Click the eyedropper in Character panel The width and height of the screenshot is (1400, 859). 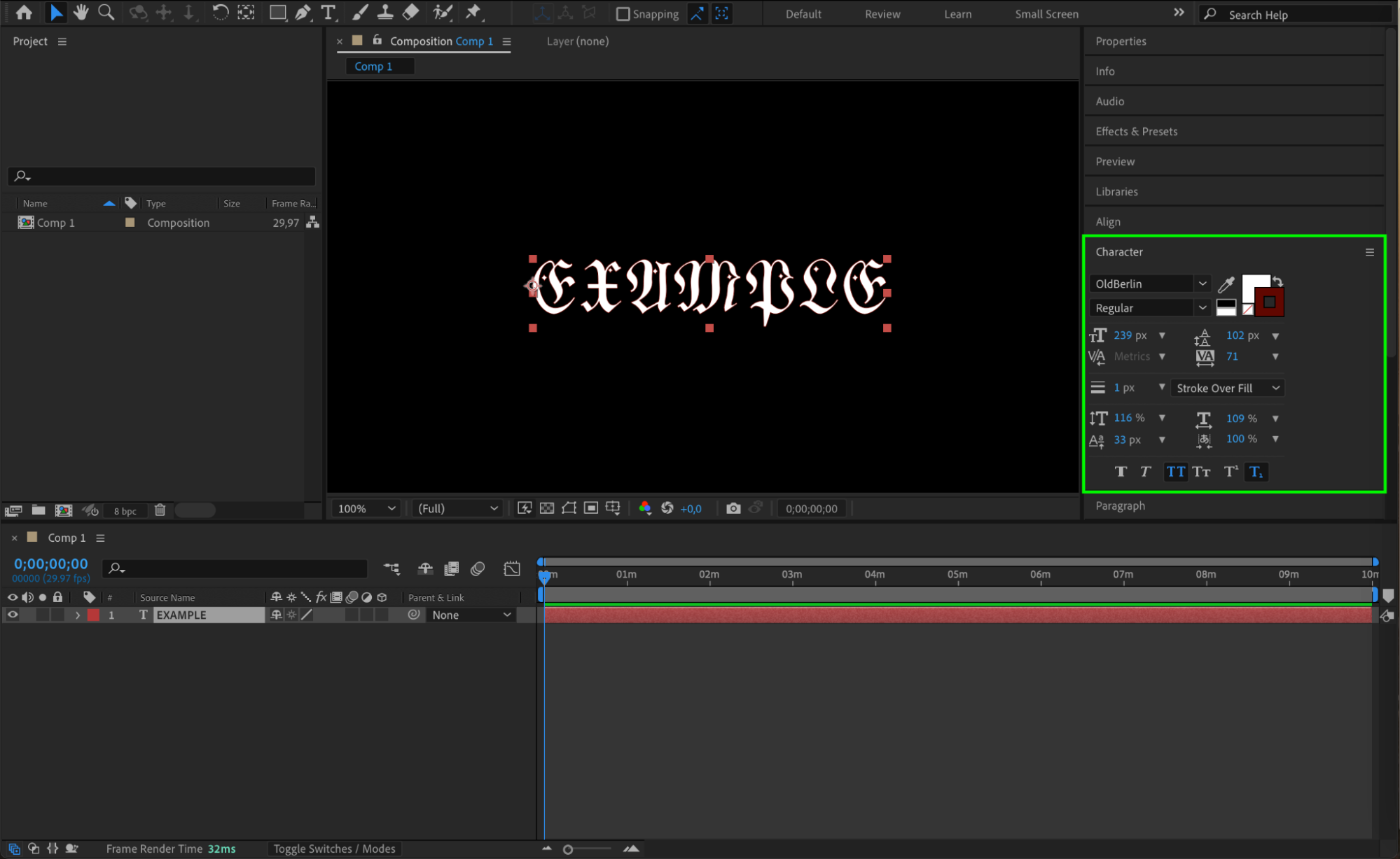coord(1226,284)
